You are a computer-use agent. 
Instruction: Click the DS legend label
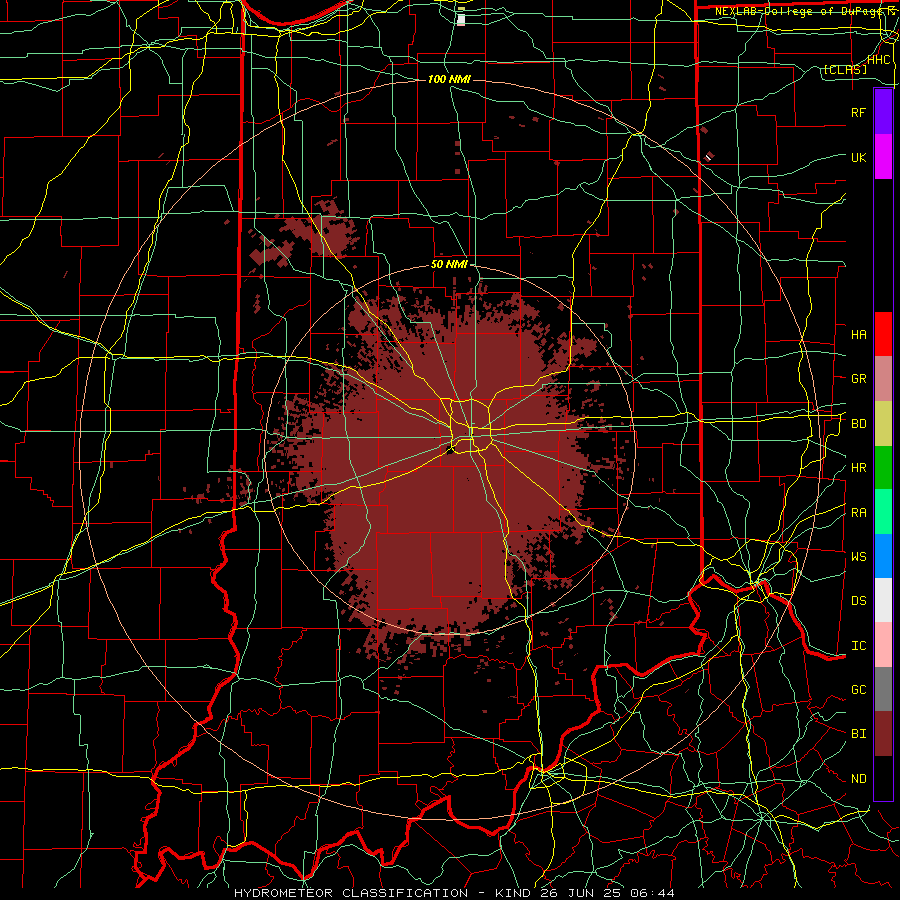pyautogui.click(x=859, y=601)
